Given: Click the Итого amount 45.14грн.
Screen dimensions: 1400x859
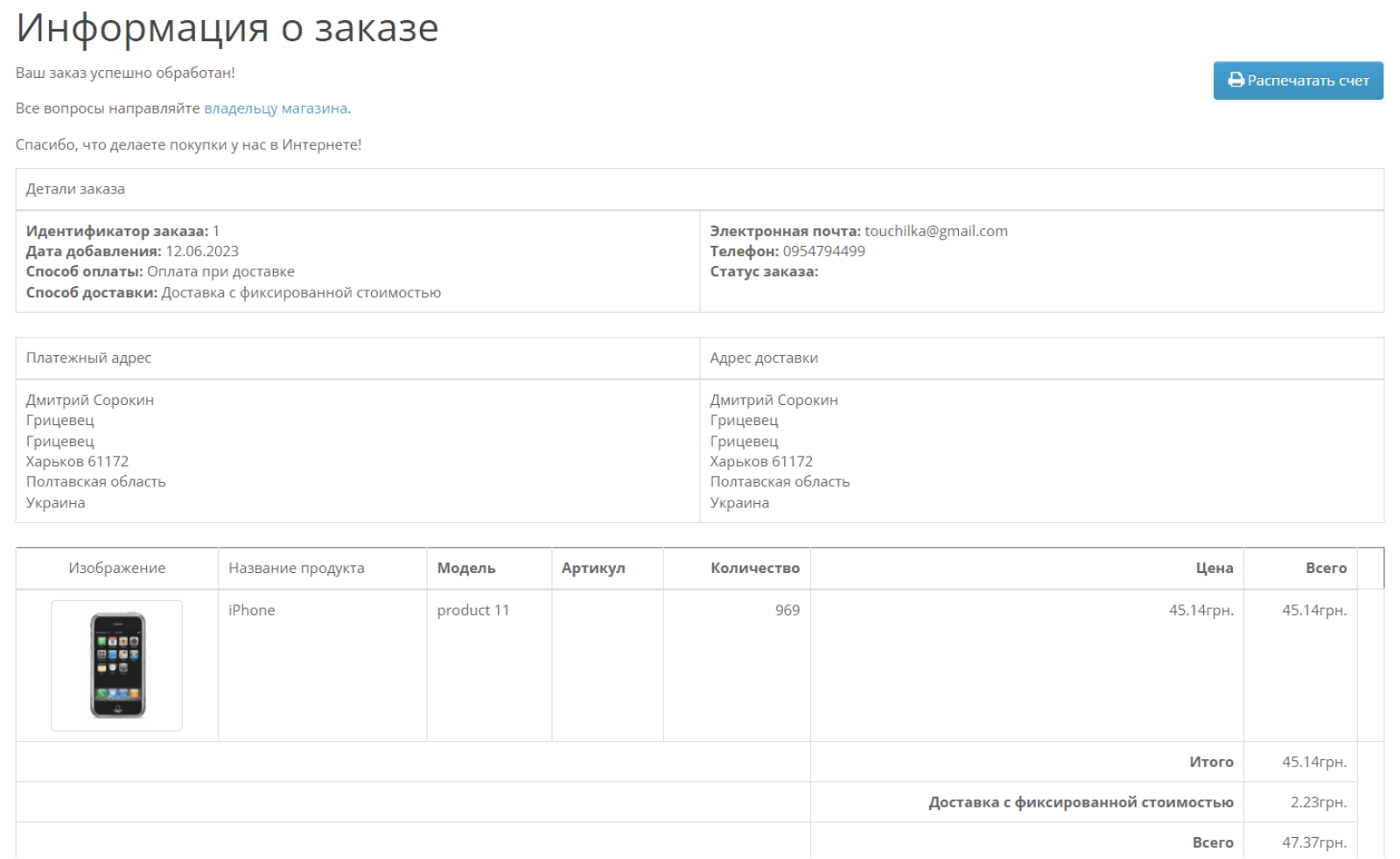Looking at the screenshot, I should (1314, 762).
